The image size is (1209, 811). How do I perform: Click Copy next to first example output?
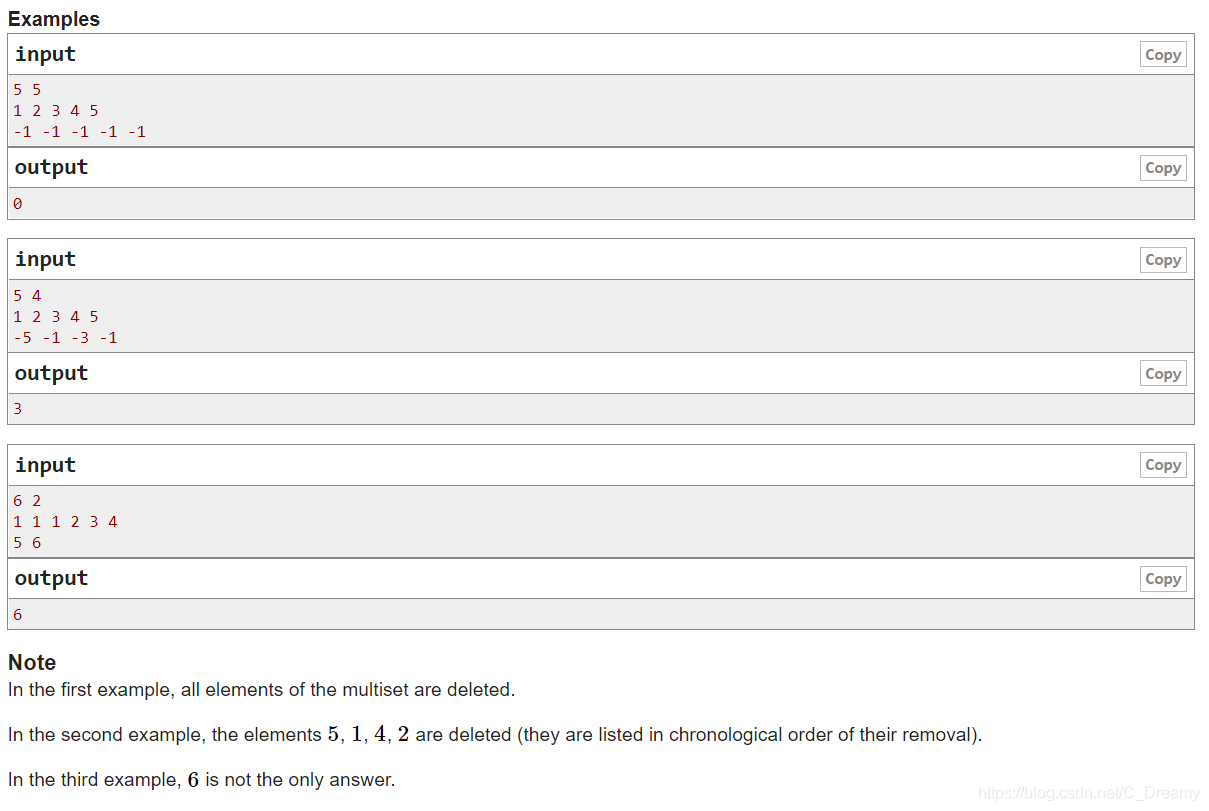pyautogui.click(x=1163, y=168)
